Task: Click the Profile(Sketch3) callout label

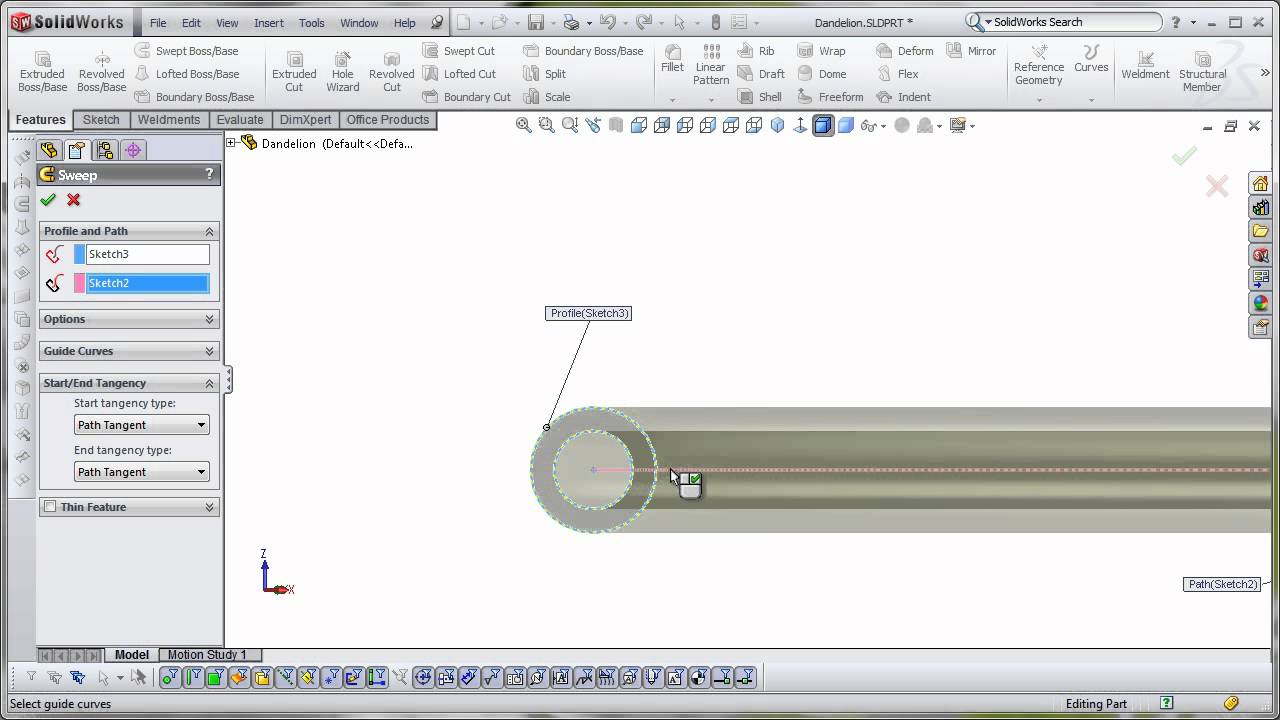Action: (589, 313)
